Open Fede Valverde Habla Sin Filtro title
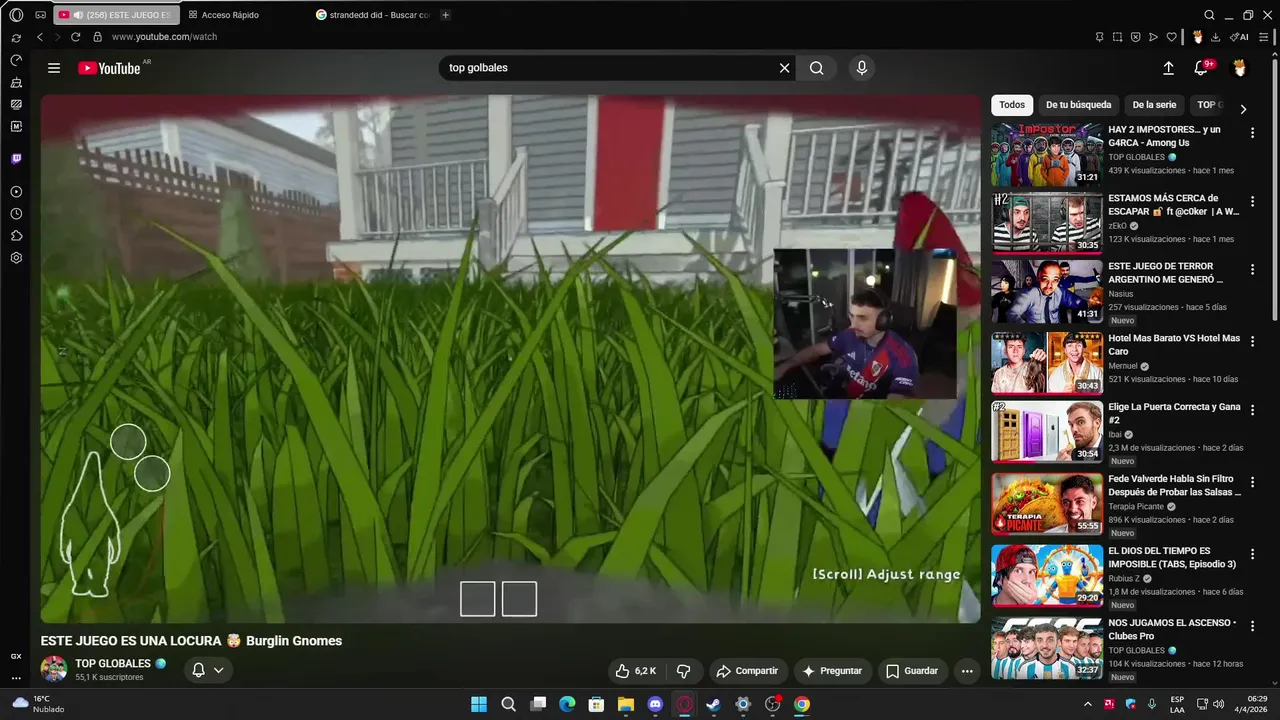 coord(1174,485)
